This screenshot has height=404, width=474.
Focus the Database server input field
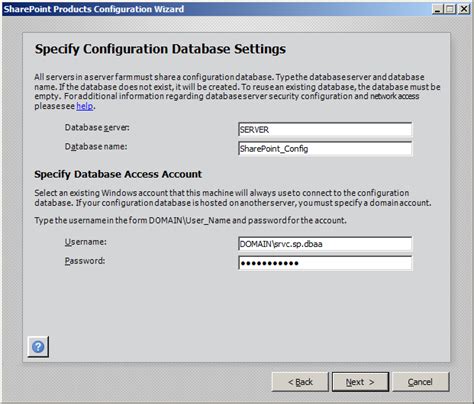click(x=325, y=130)
